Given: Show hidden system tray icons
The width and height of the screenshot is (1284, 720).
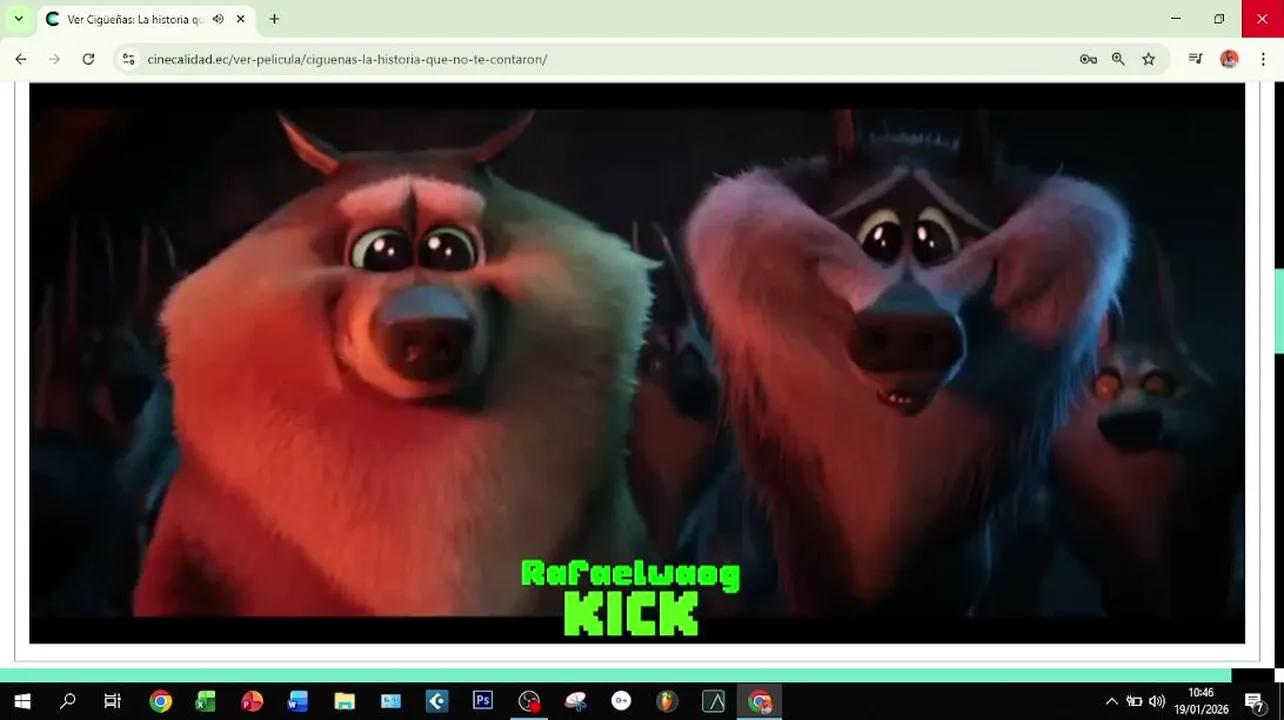Looking at the screenshot, I should point(1111,701).
